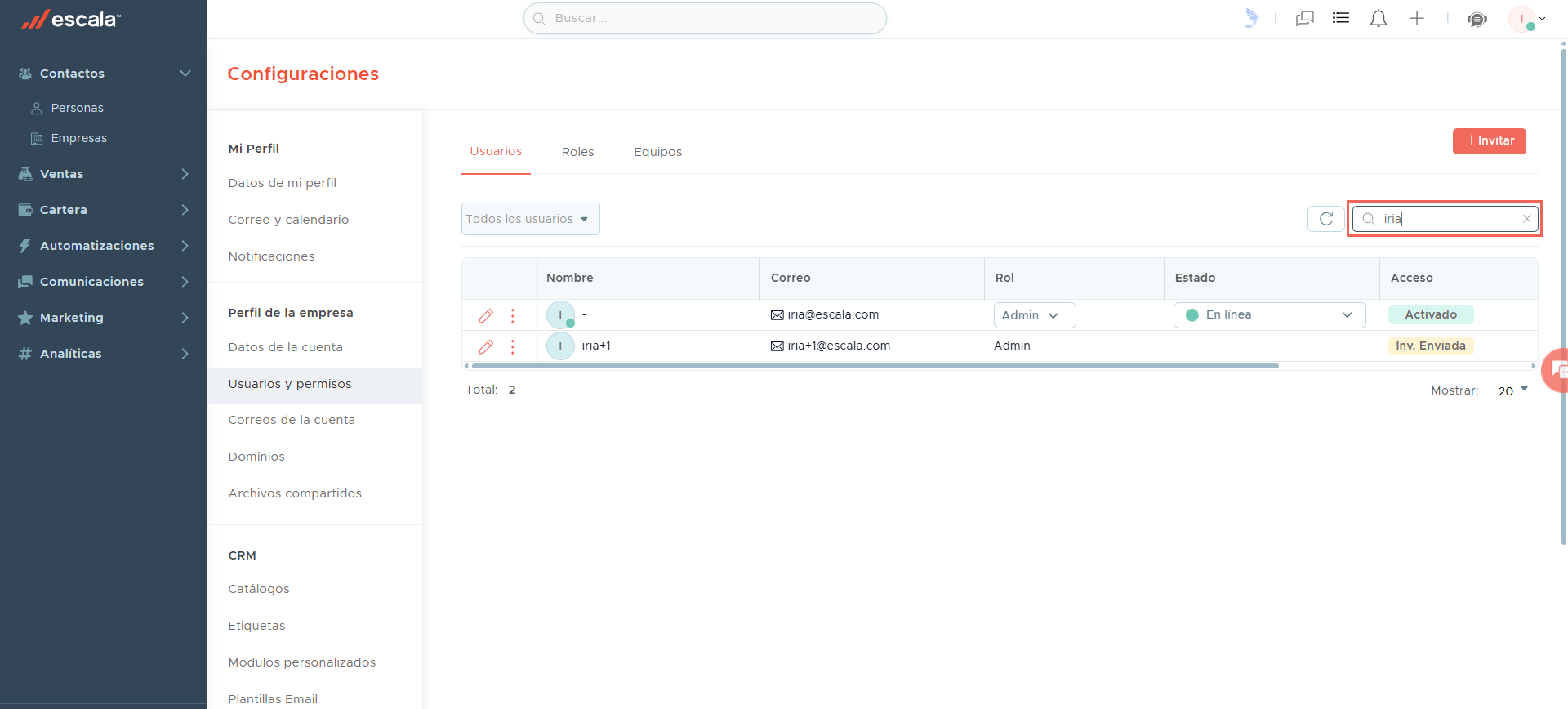Click the blue bird assistant icon

tap(1251, 18)
